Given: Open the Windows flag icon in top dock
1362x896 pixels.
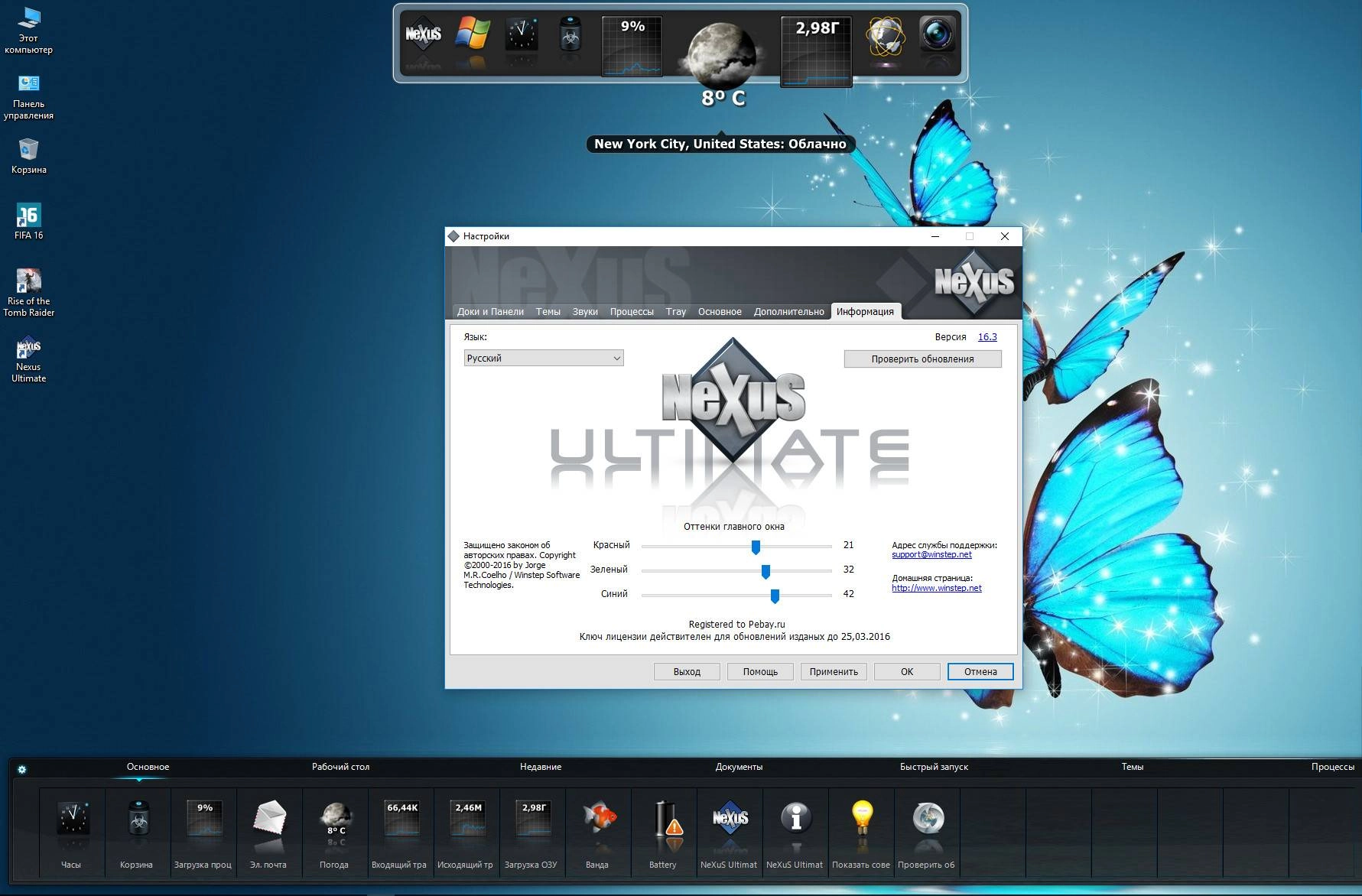Looking at the screenshot, I should coord(473,34).
